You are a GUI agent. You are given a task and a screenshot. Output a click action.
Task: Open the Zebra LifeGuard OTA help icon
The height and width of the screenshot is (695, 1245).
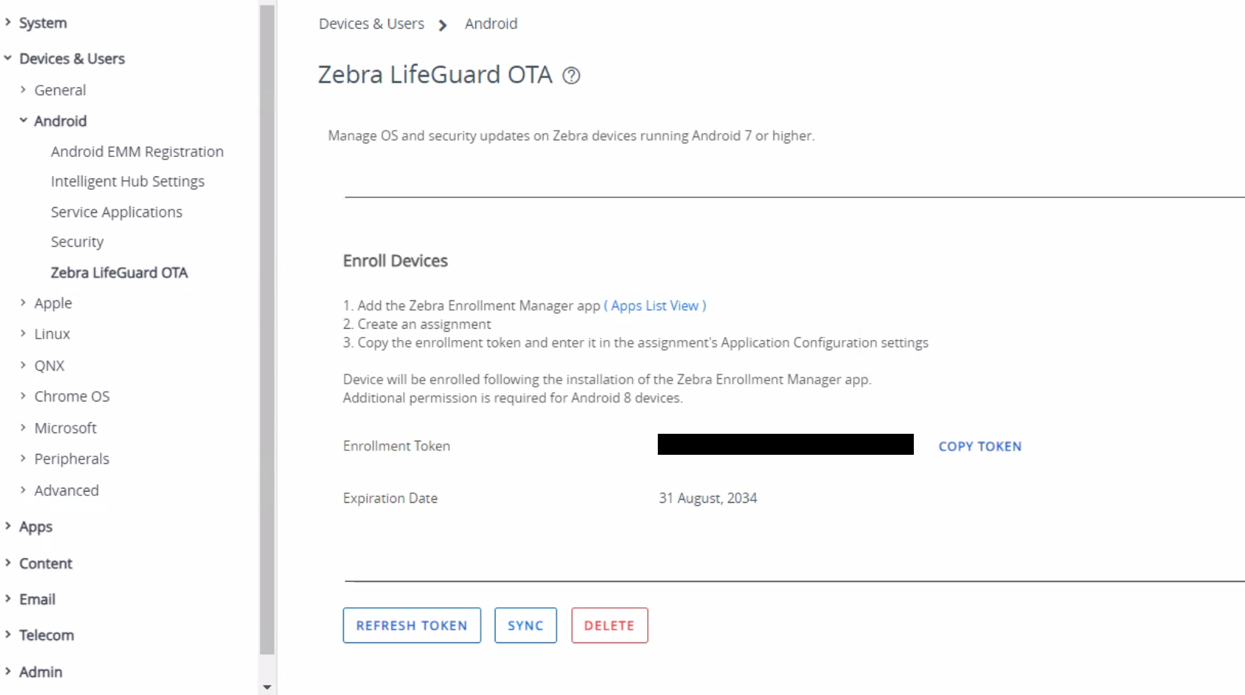tap(570, 75)
